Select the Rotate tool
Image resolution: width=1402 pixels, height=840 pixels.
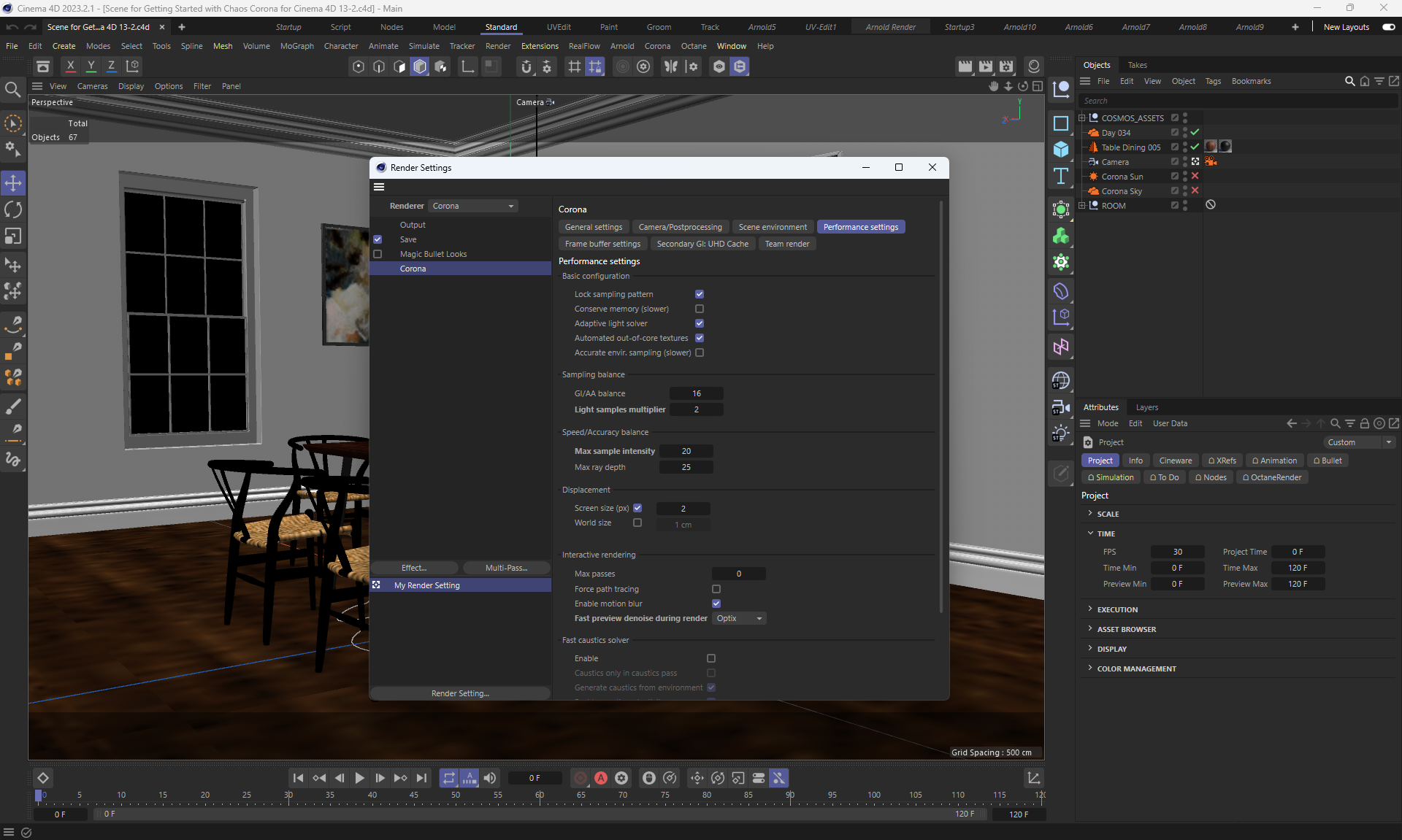coord(13,210)
